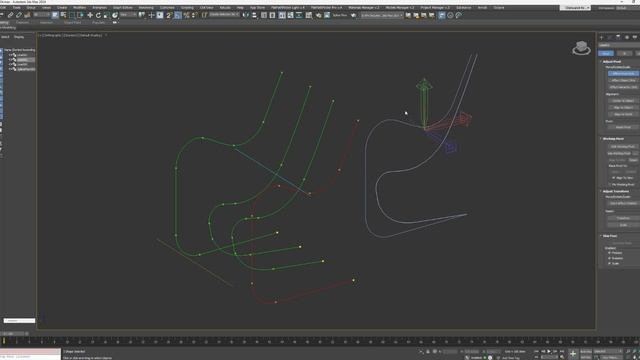
Task: Click the Edit Working Pivot button
Action: click(x=623, y=147)
